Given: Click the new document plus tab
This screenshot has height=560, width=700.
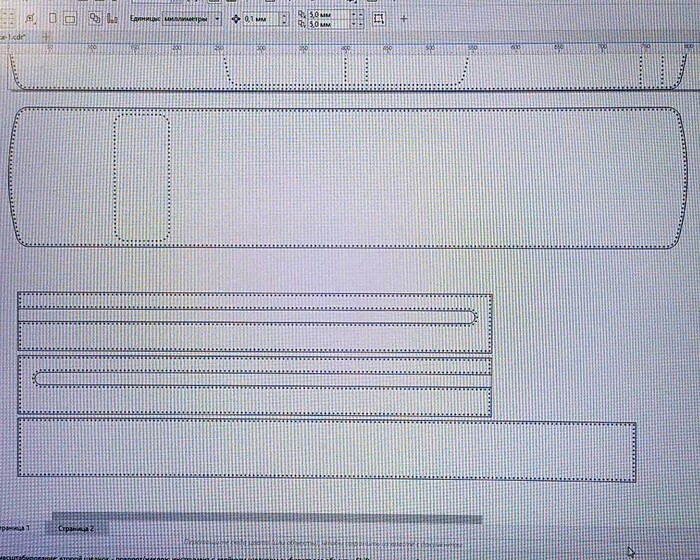Looking at the screenshot, I should [x=46, y=37].
